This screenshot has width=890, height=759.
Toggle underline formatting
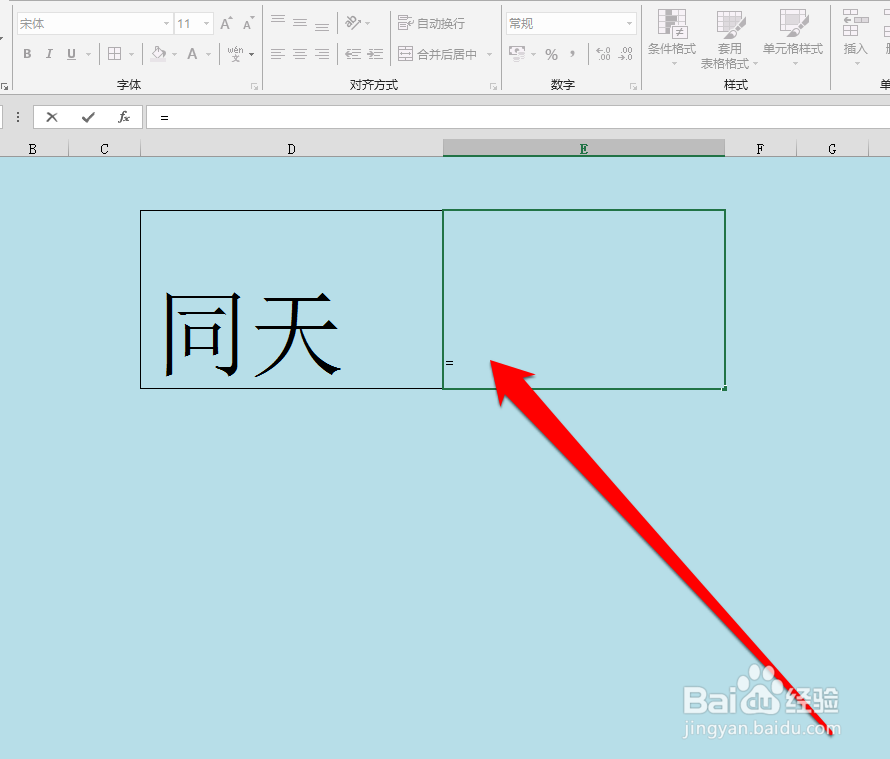tap(70, 53)
